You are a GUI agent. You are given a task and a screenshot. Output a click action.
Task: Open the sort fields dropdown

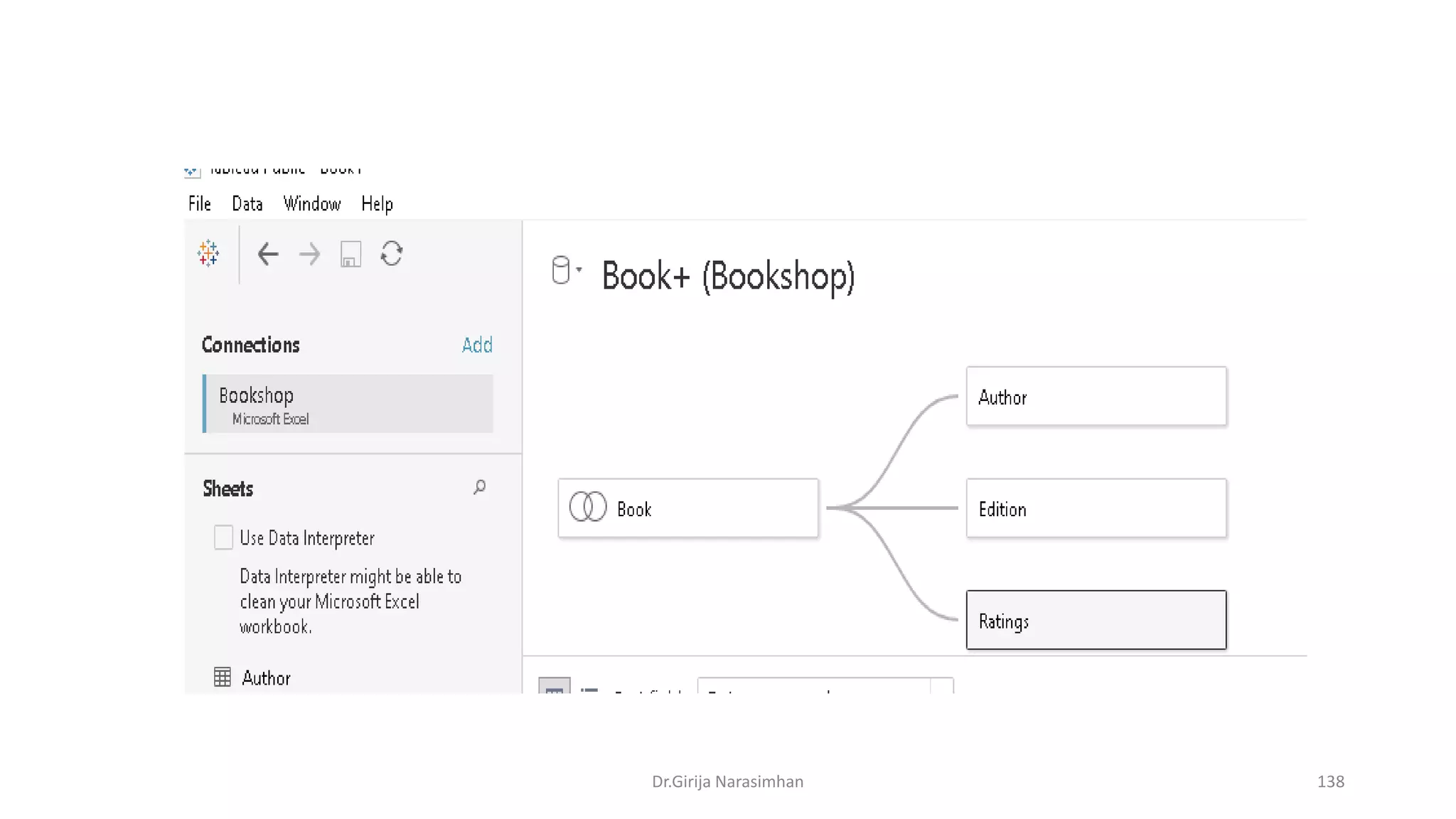click(825, 687)
